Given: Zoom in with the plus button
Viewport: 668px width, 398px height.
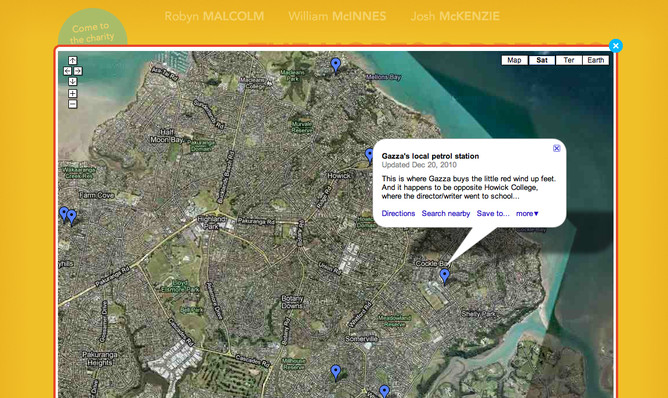Looking at the screenshot, I should pyautogui.click(x=72, y=93).
